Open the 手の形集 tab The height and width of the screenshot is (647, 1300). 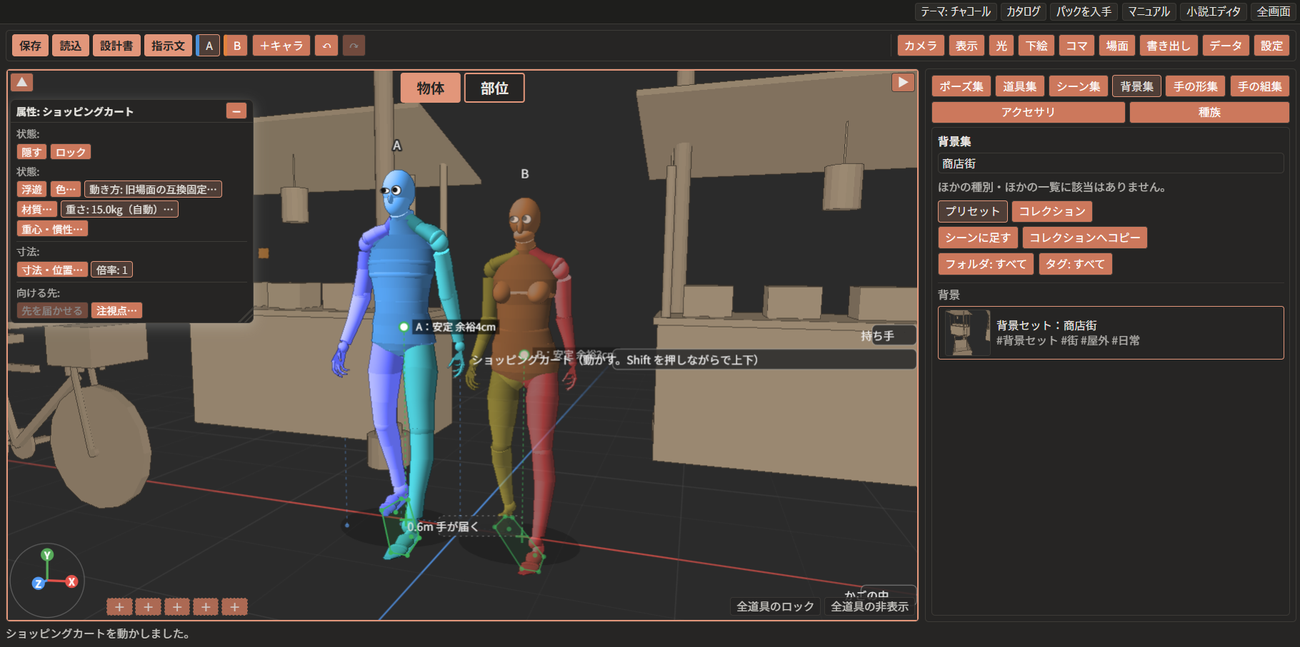[1195, 86]
